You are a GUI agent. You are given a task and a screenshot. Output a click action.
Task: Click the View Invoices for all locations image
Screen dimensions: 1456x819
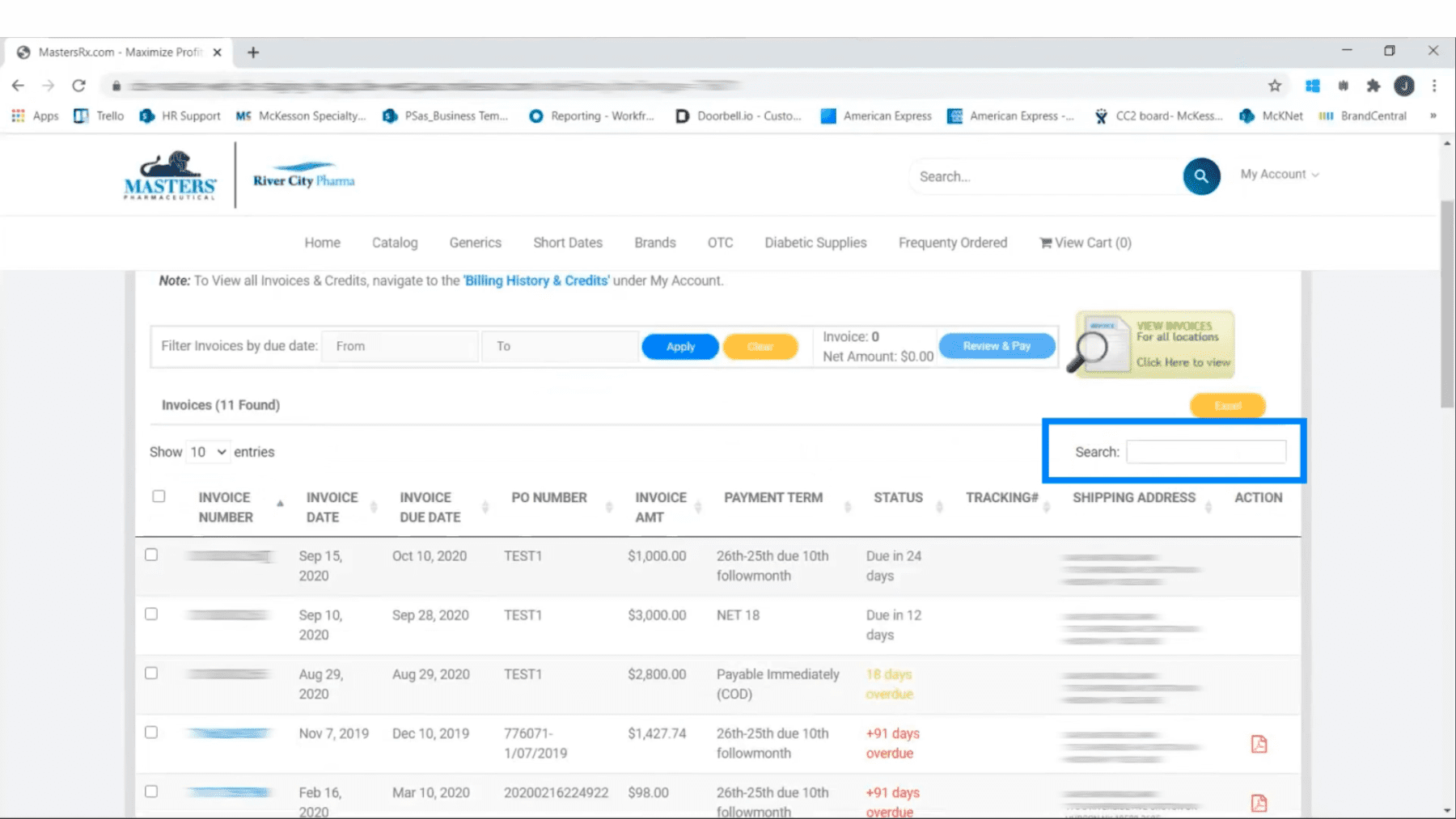pyautogui.click(x=1154, y=344)
